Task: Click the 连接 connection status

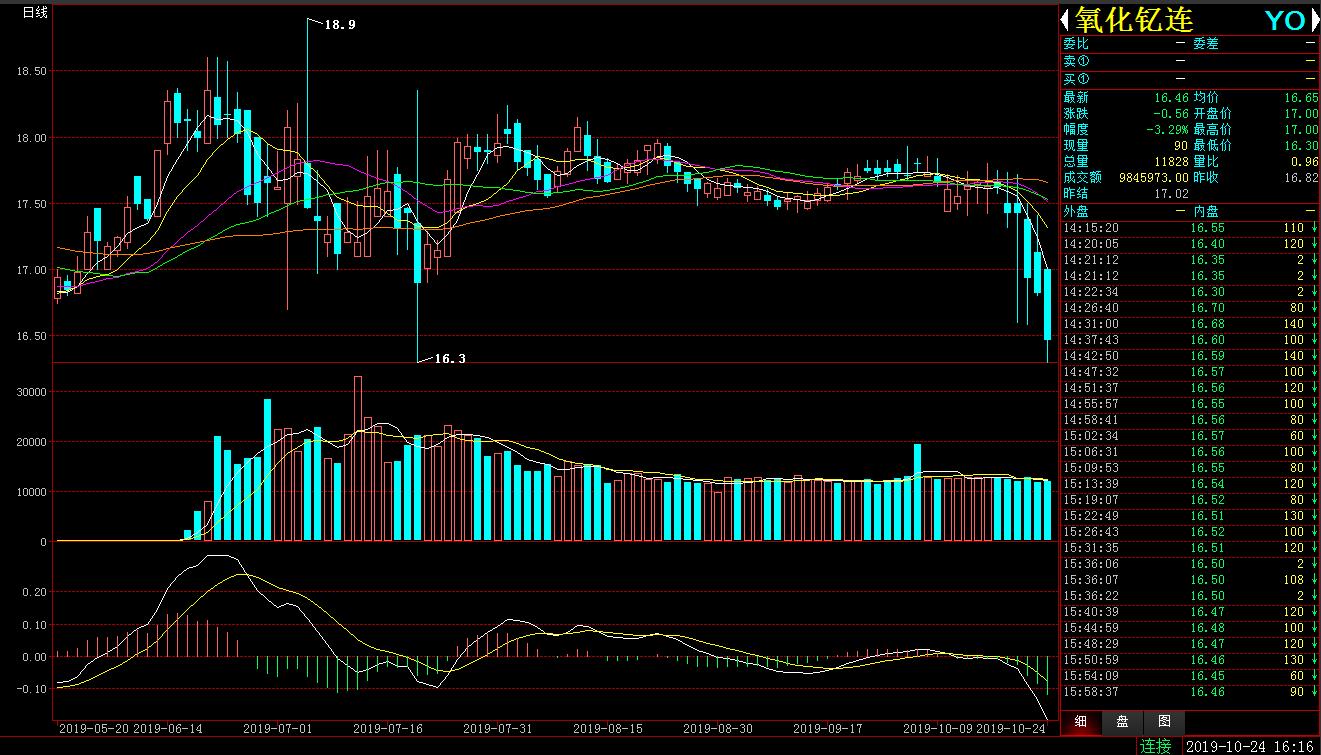Action: [x=1156, y=746]
